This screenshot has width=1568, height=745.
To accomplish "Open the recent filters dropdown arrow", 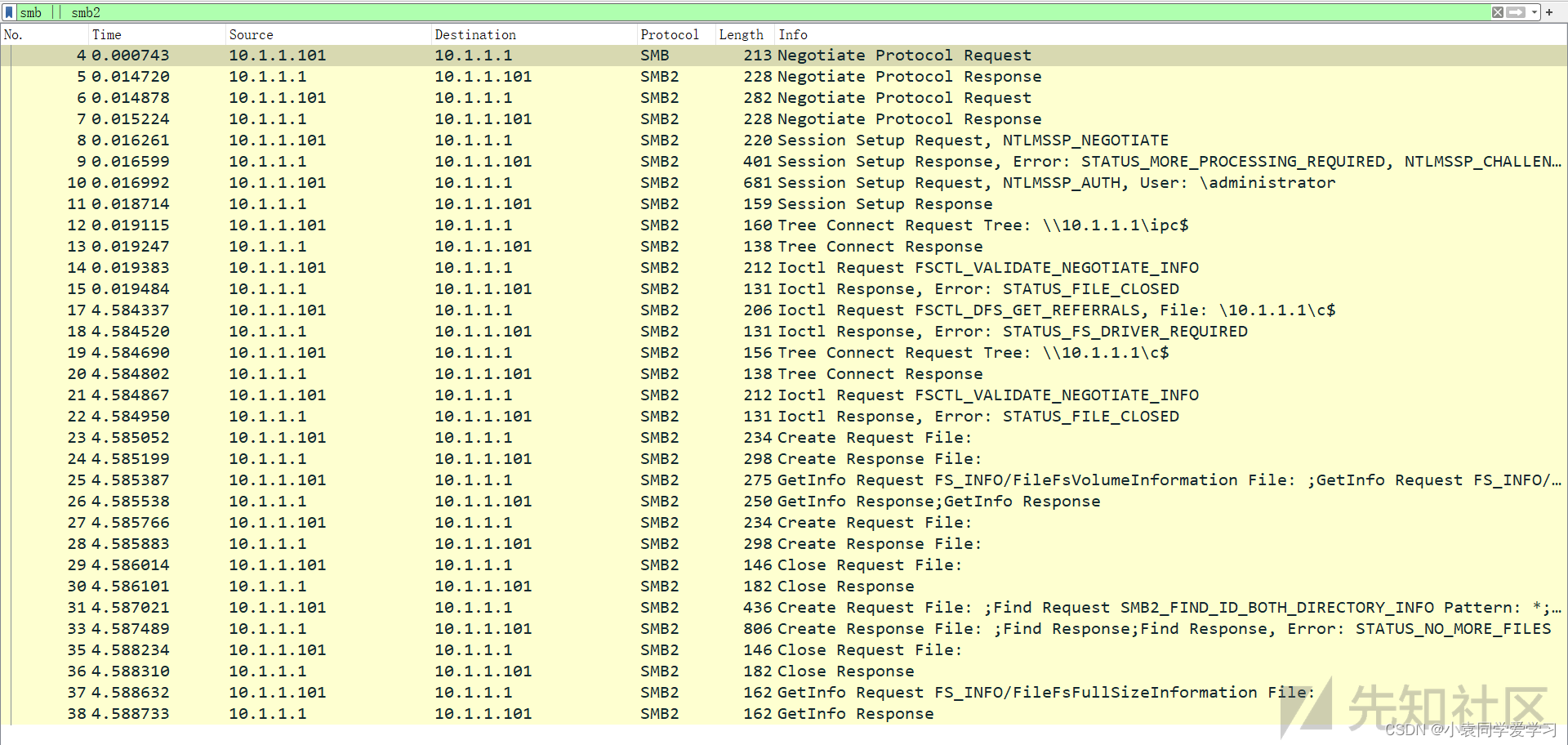I will [1535, 12].
